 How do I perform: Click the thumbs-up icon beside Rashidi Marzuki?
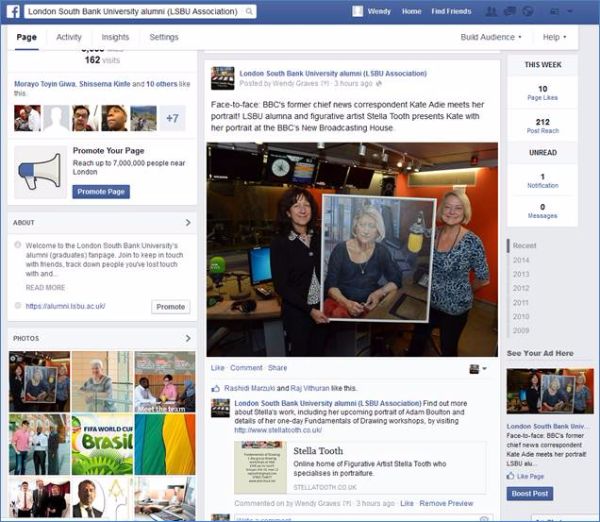(x=215, y=388)
